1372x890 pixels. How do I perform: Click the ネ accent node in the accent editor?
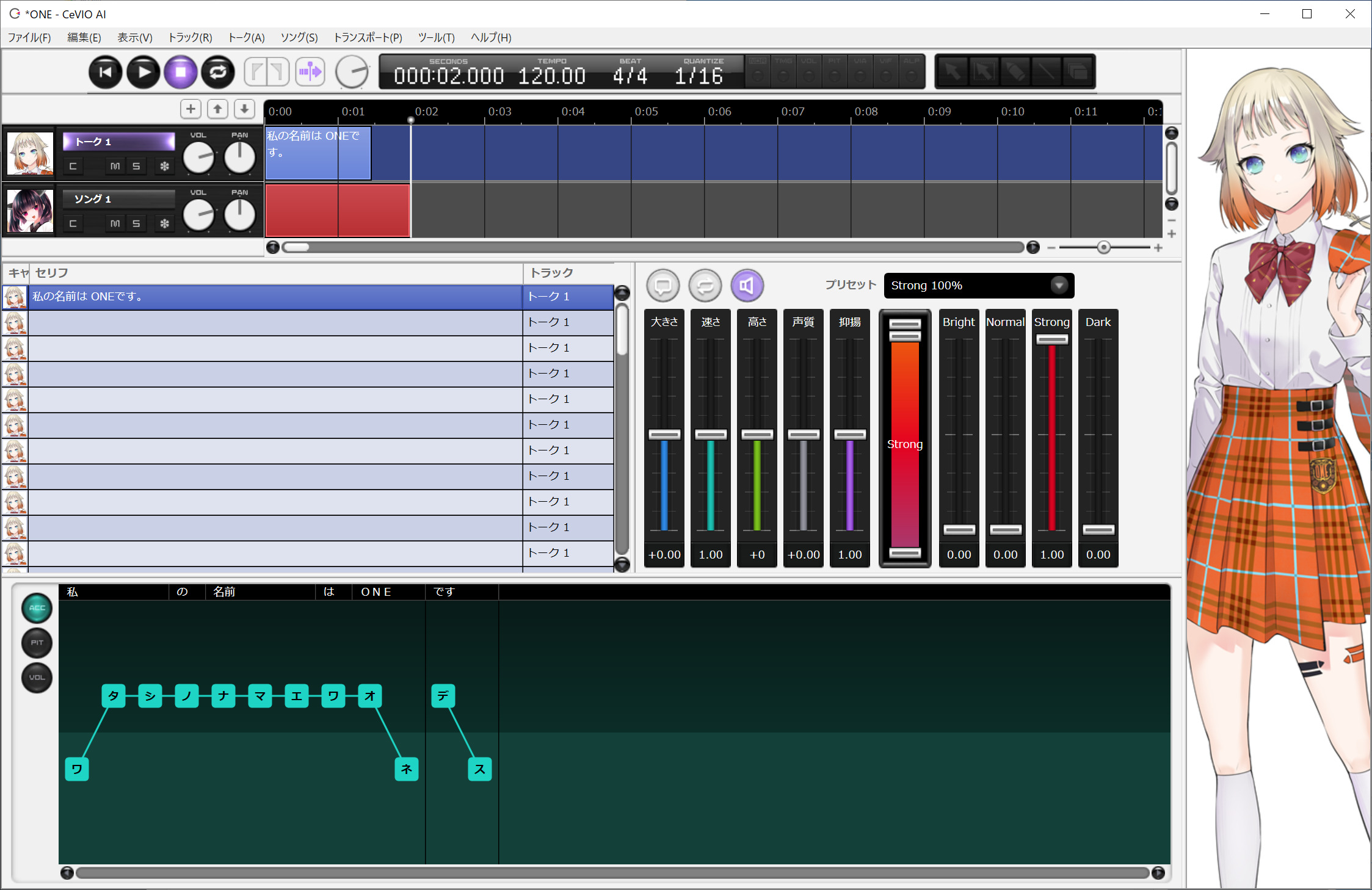point(407,769)
